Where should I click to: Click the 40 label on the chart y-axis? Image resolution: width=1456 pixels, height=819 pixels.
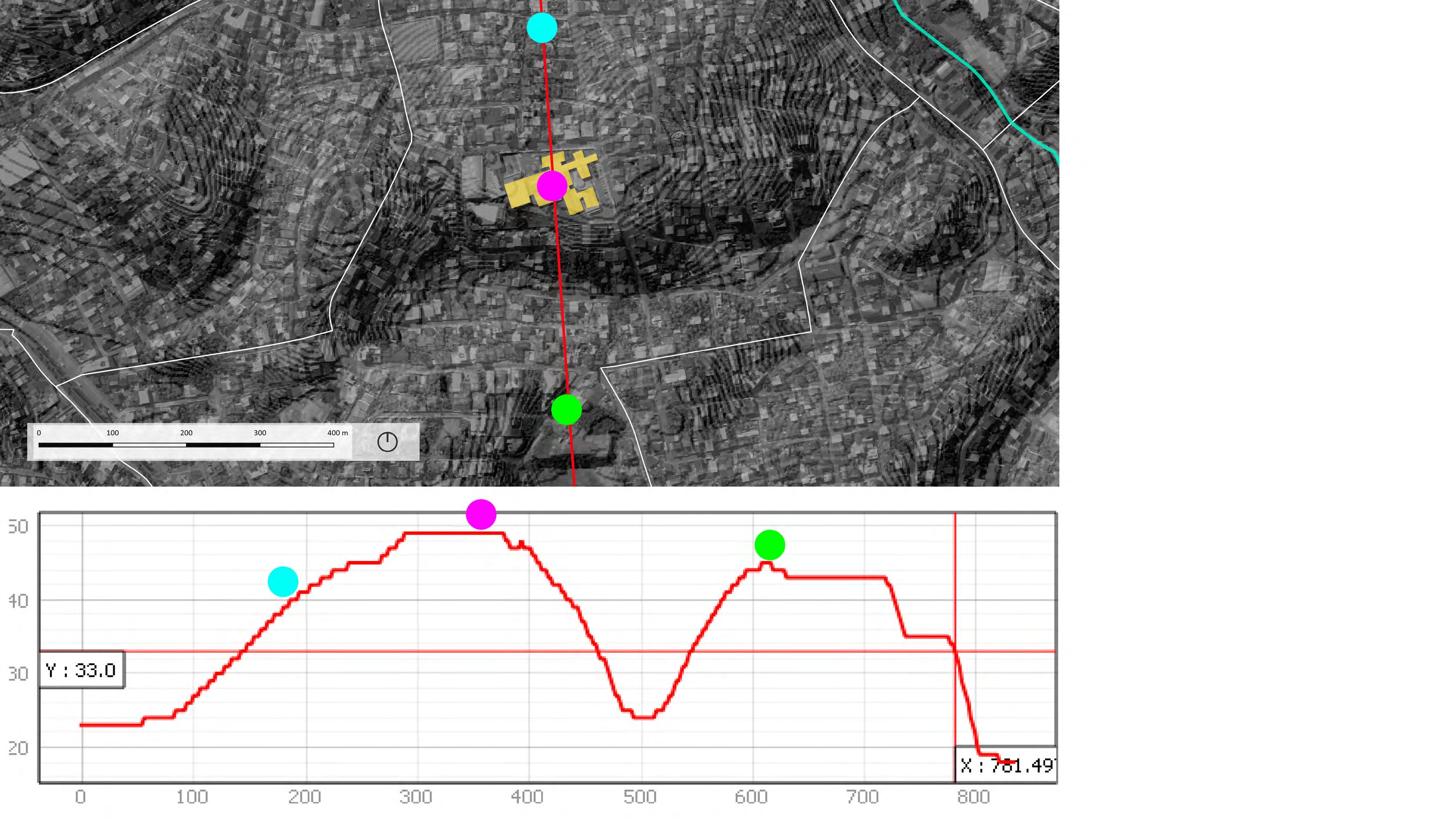coord(18,600)
